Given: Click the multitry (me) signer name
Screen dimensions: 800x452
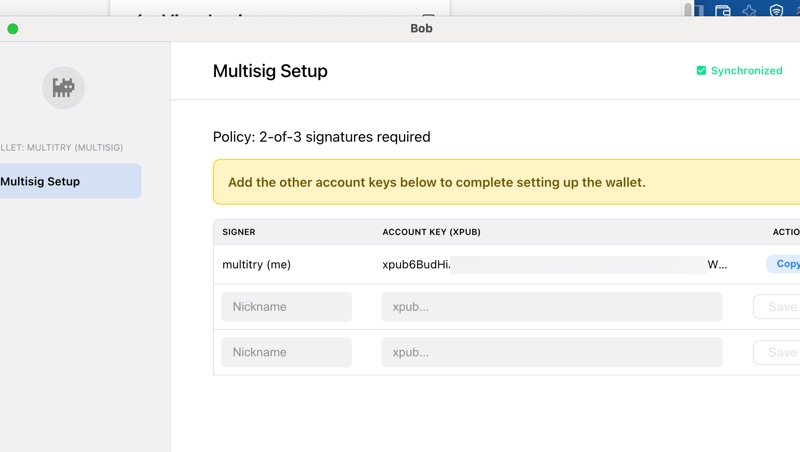Looking at the screenshot, I should click(x=256, y=265).
